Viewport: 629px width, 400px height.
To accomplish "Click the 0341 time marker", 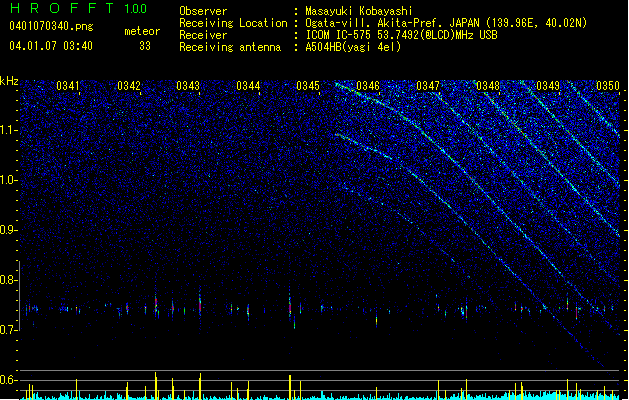I will [68, 86].
